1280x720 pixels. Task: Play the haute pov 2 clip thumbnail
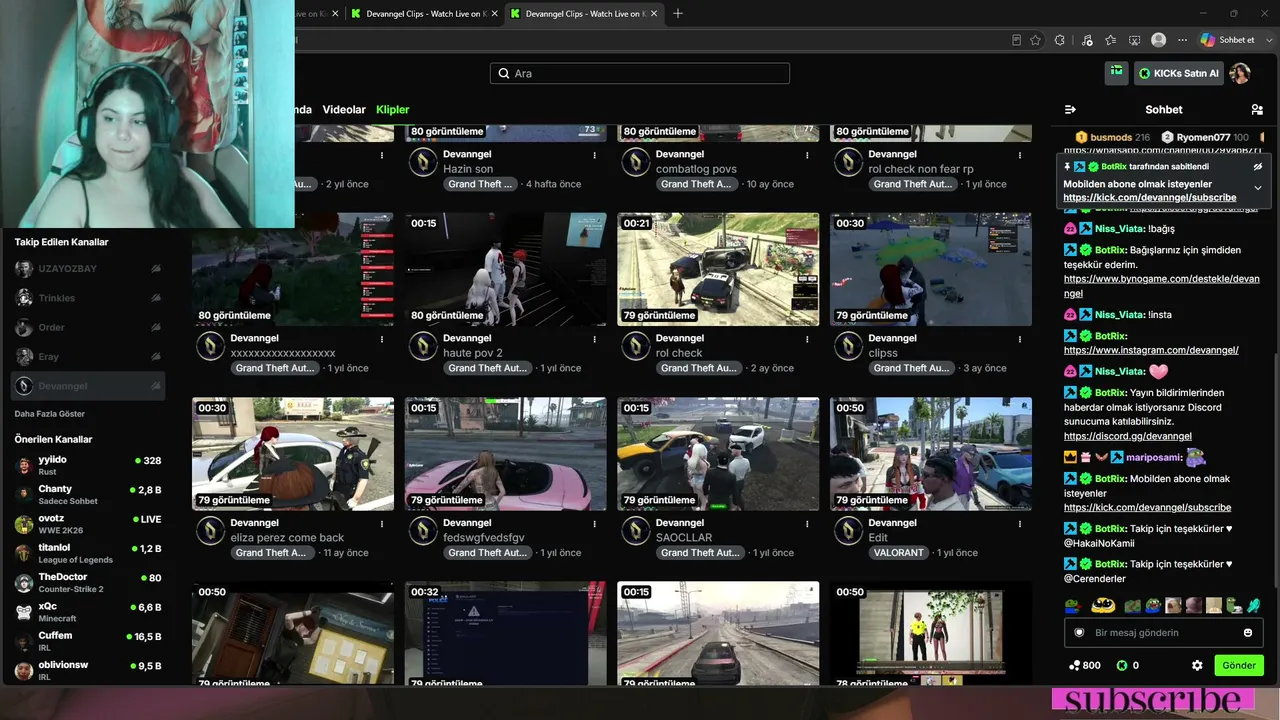pyautogui.click(x=505, y=269)
